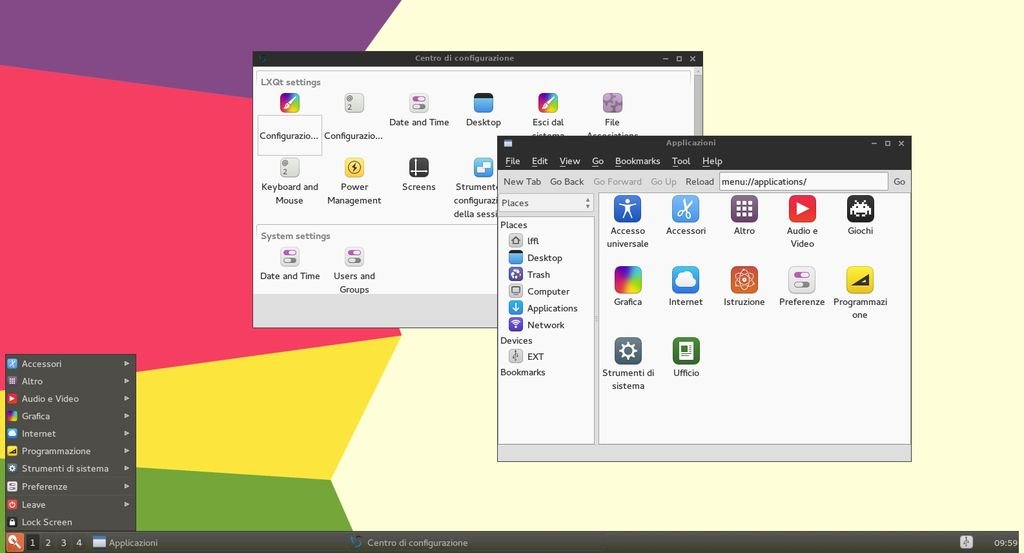The height and width of the screenshot is (553, 1024).
Task: Open the Accesso universale category icon
Action: coord(627,209)
